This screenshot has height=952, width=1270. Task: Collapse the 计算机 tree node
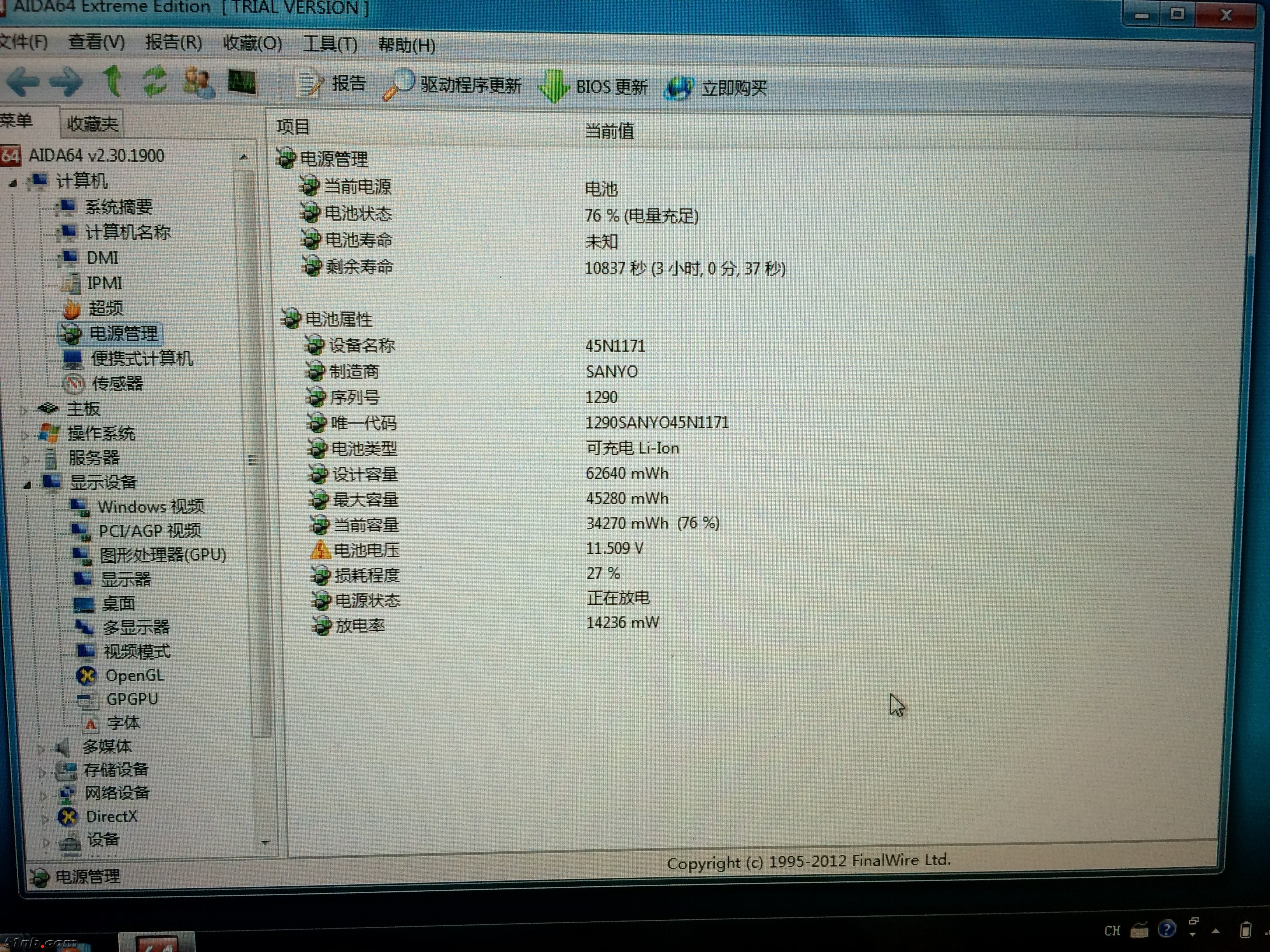point(12,183)
